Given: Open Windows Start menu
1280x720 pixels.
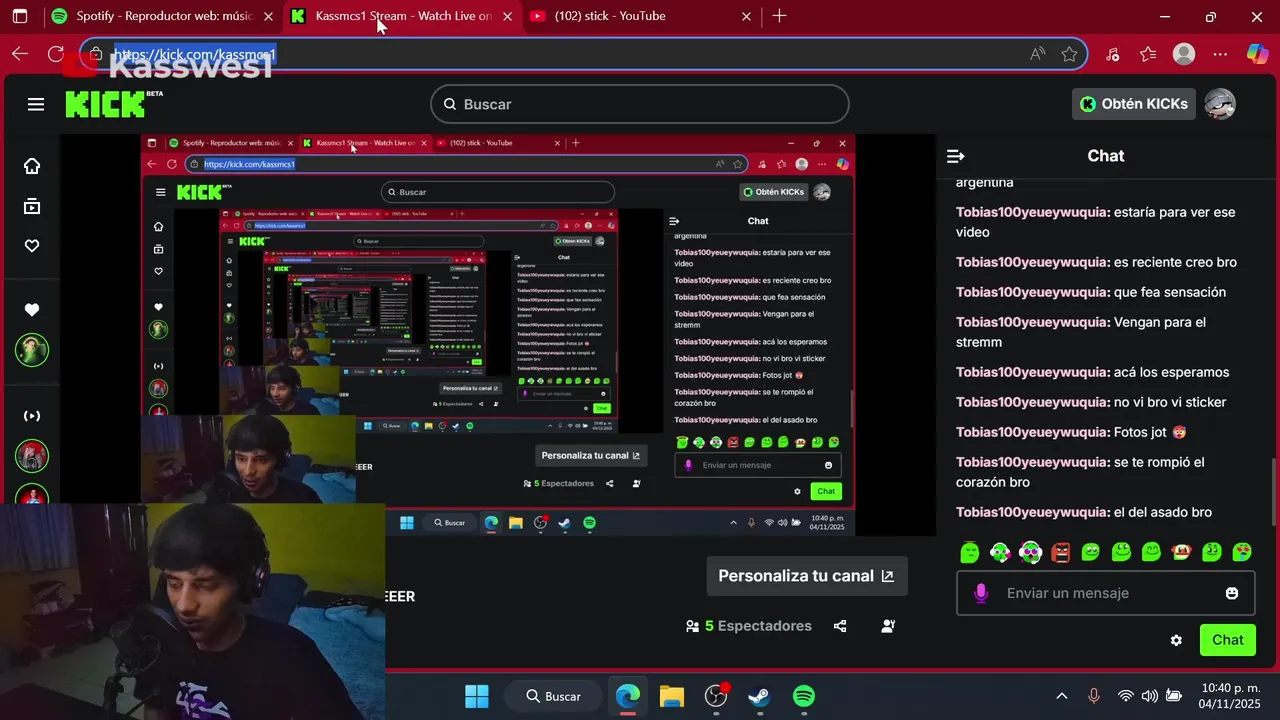Looking at the screenshot, I should click(x=477, y=696).
